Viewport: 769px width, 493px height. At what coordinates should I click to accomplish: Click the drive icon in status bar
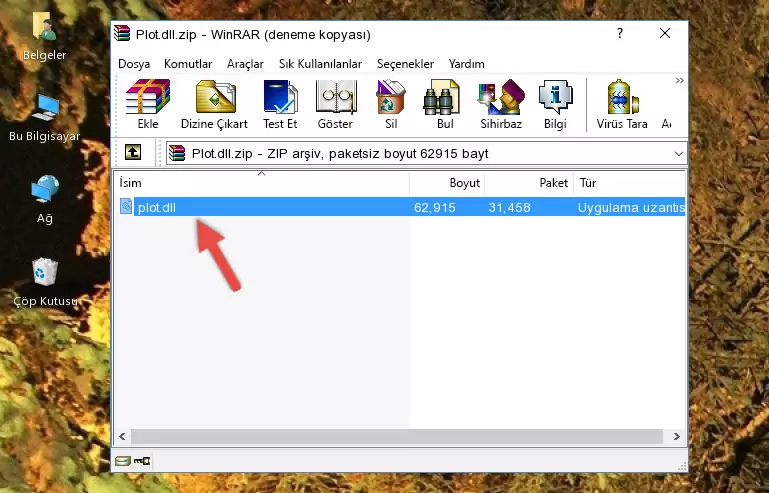point(123,461)
